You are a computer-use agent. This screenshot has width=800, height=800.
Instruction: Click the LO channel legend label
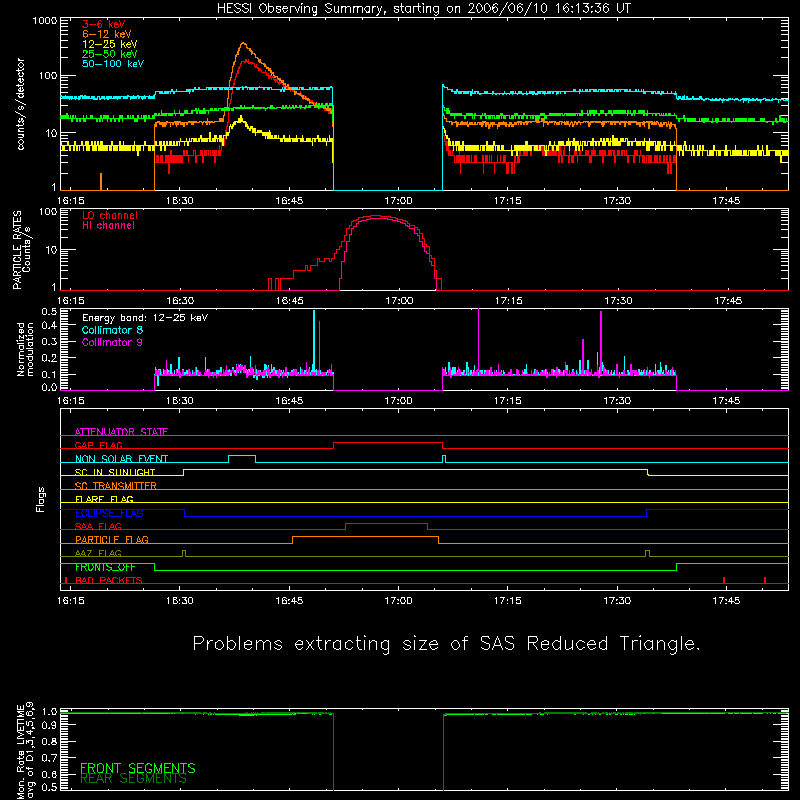tap(110, 215)
